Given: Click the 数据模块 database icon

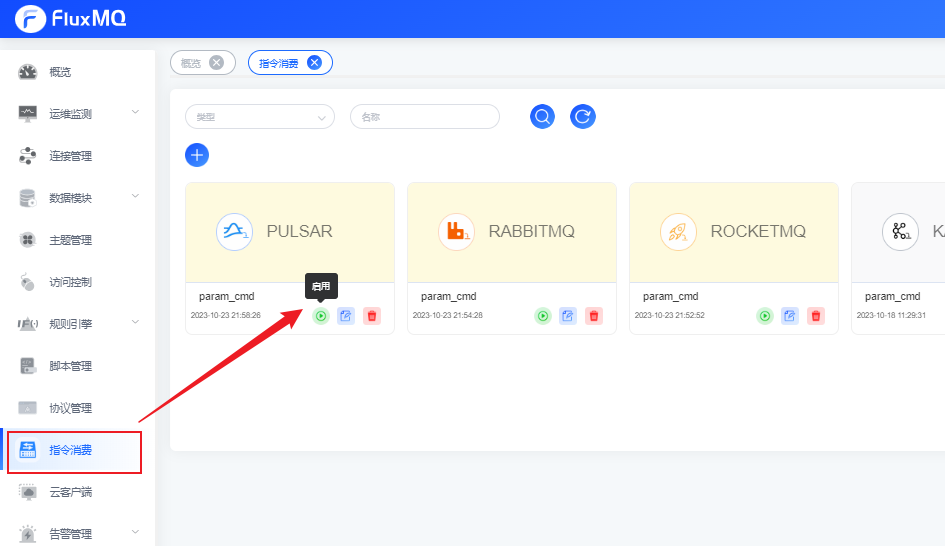Looking at the screenshot, I should [28, 198].
